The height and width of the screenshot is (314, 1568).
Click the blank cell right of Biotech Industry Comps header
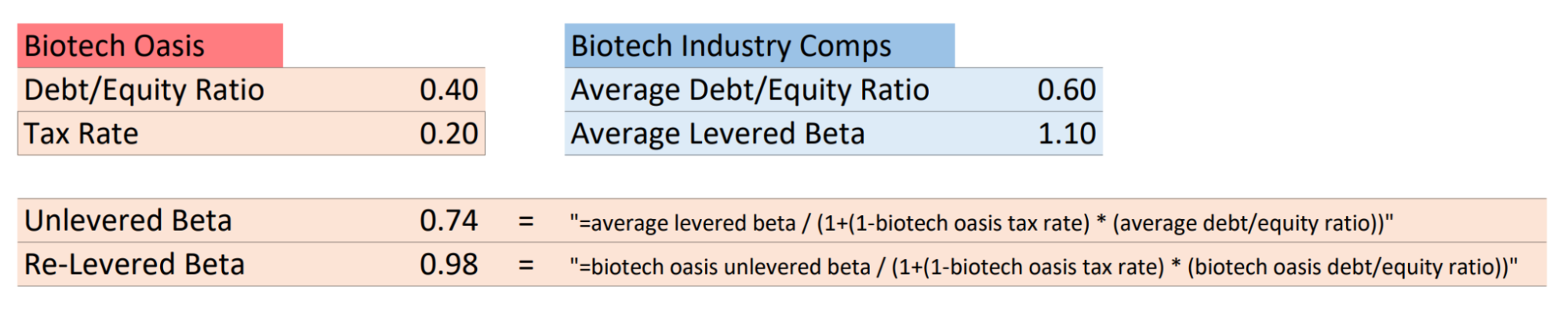[1028, 46]
